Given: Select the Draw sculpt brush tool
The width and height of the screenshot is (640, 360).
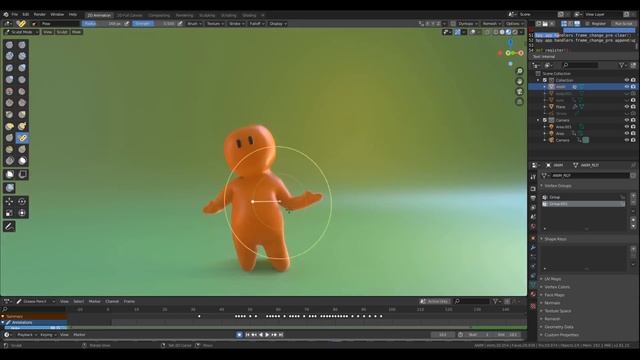Looking at the screenshot, I should (9, 44).
